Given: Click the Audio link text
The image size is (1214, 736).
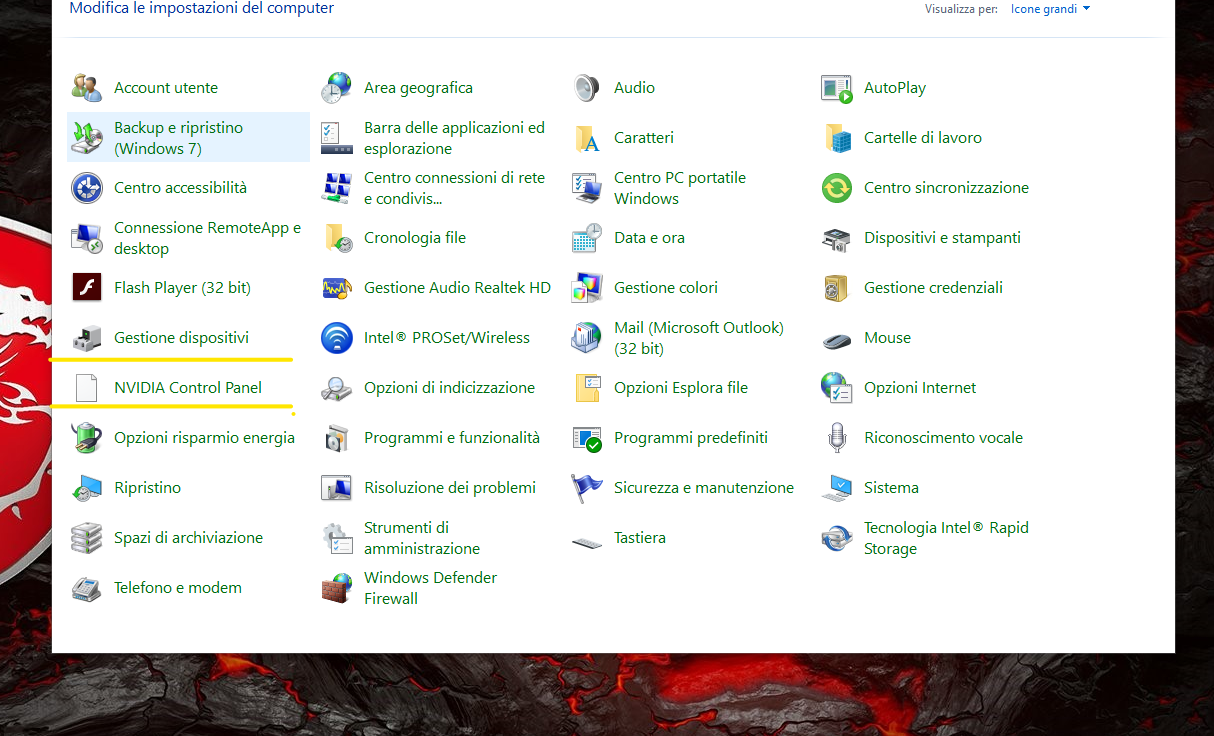Looking at the screenshot, I should pyautogui.click(x=635, y=88).
